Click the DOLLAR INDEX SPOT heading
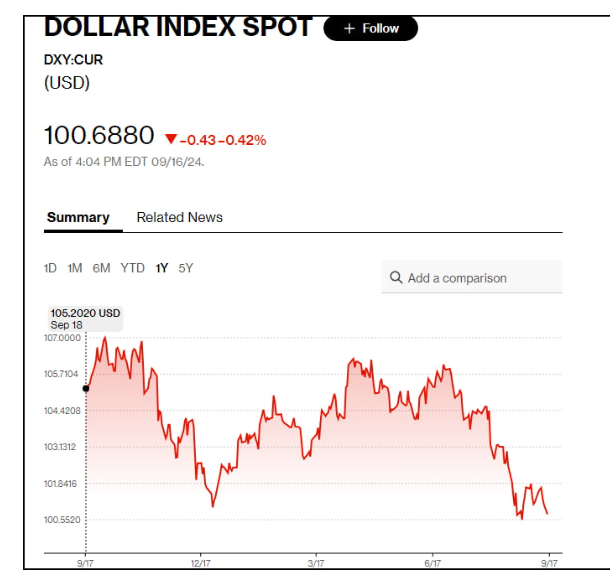 (x=178, y=27)
